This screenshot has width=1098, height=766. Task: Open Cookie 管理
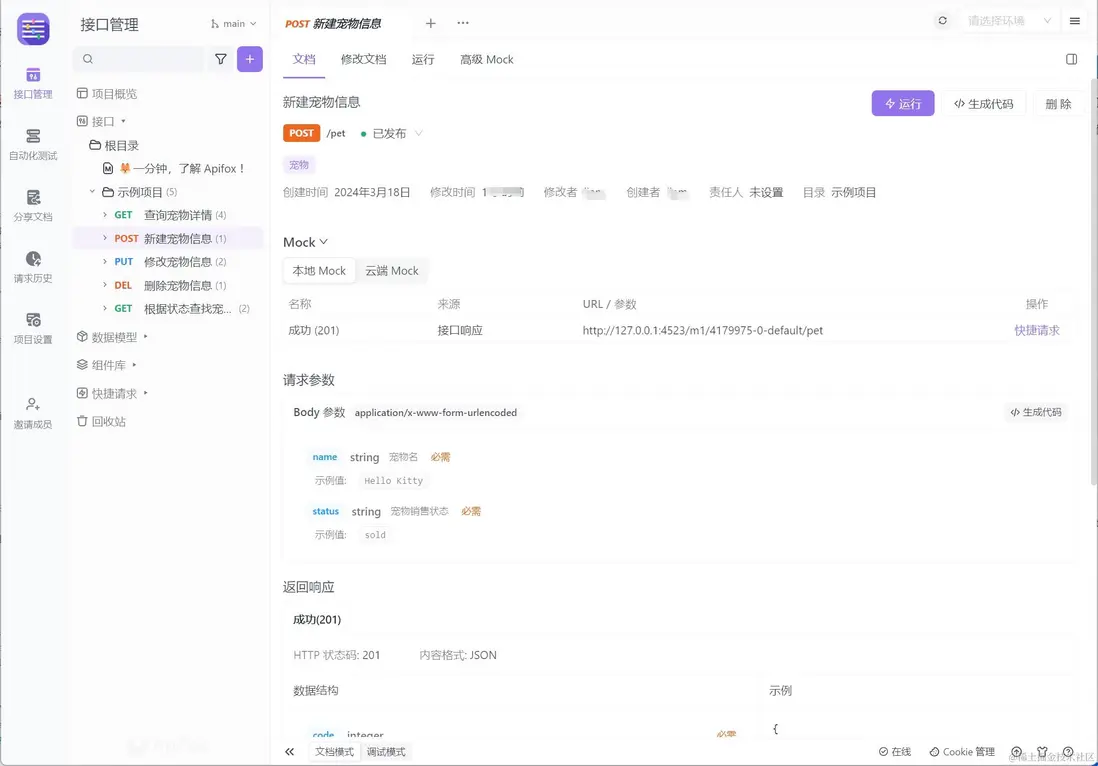coord(961,752)
